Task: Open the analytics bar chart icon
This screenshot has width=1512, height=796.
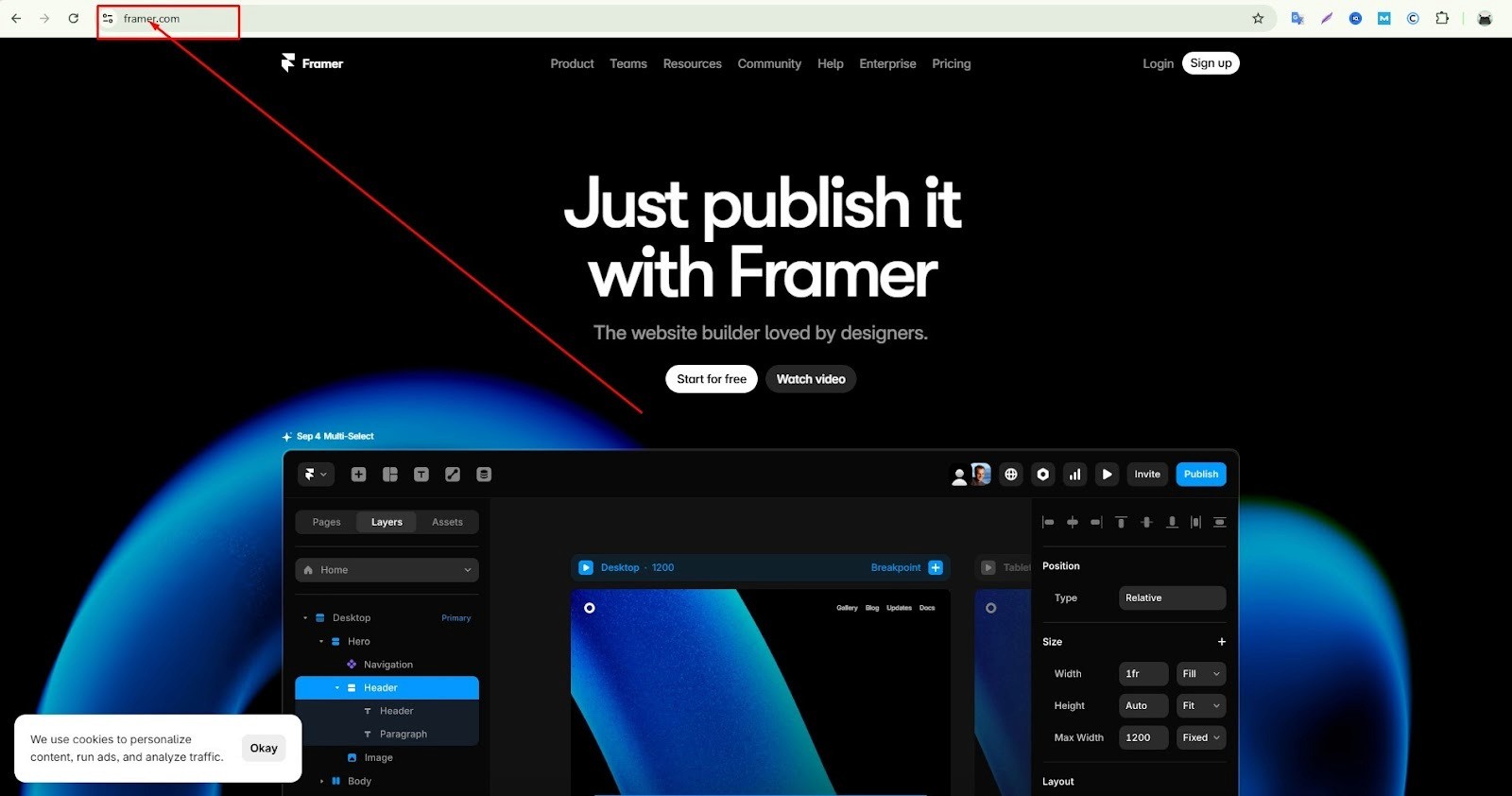Action: [1074, 475]
